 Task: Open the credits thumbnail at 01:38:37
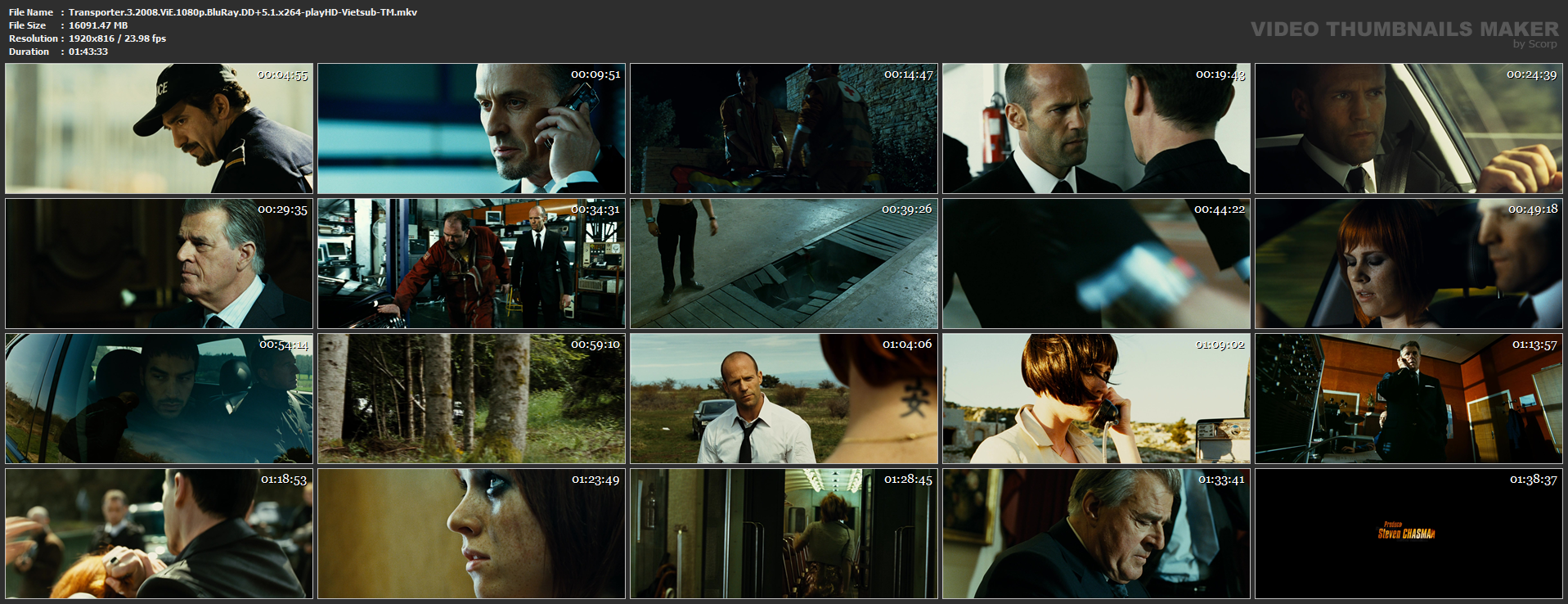(1409, 534)
